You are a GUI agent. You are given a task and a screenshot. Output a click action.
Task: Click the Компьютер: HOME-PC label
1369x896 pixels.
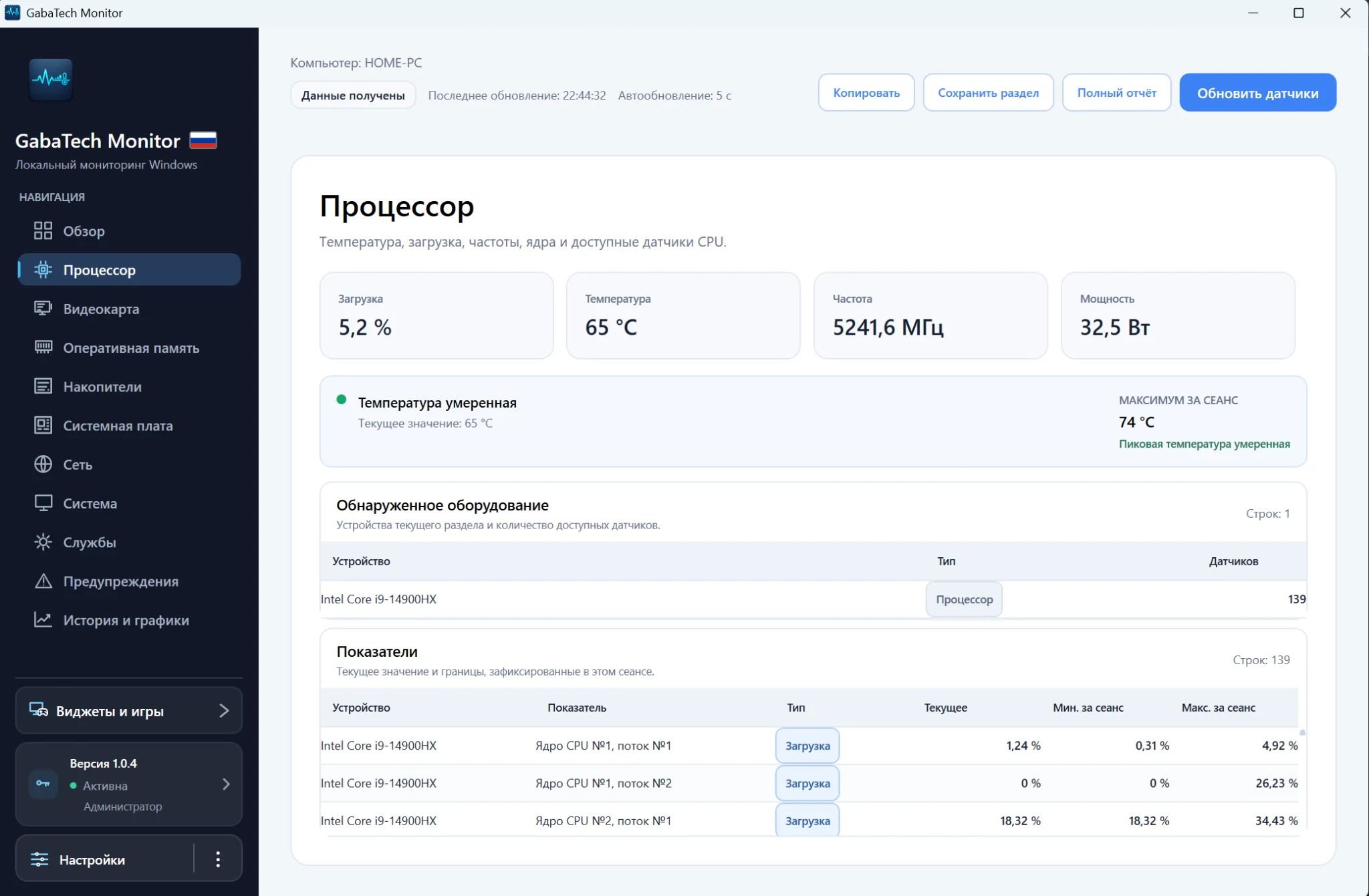point(356,62)
